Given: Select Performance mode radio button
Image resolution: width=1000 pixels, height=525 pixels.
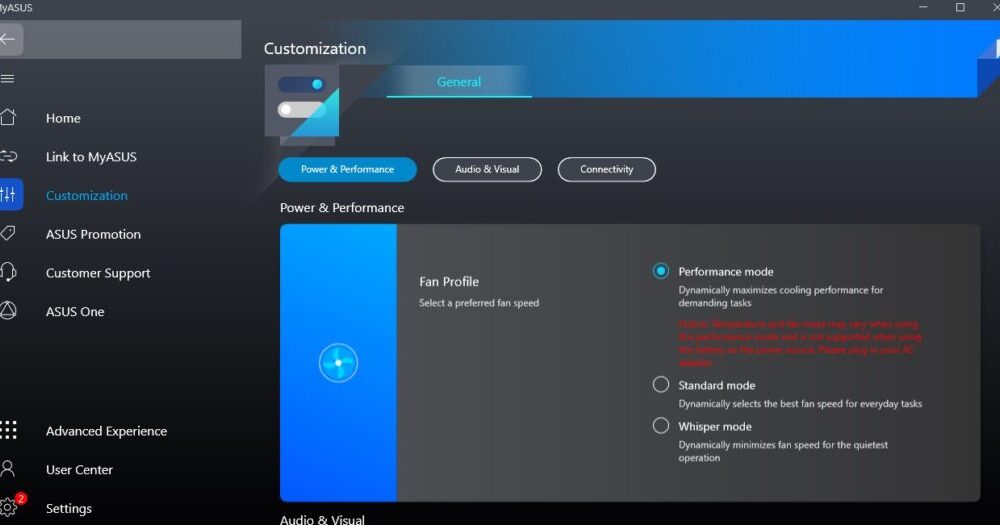Looking at the screenshot, I should pyautogui.click(x=660, y=271).
